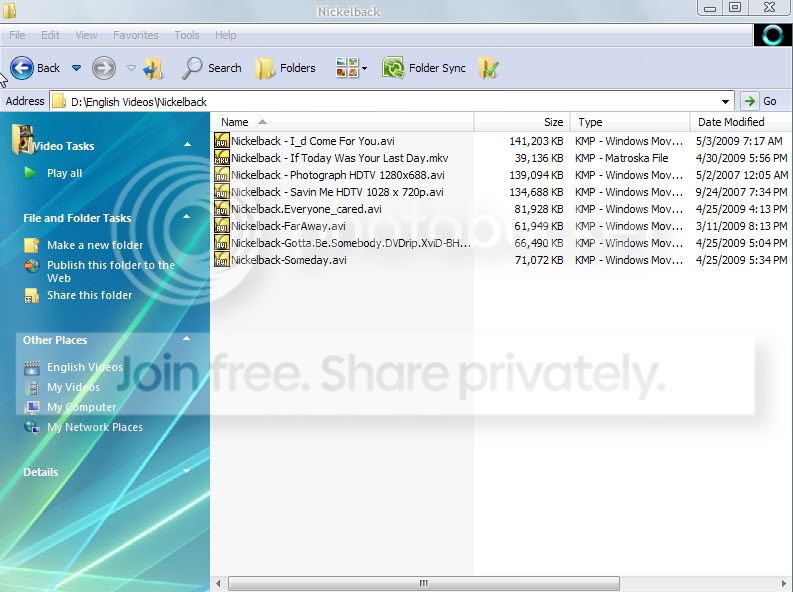Click Publish this folder to the Web

[111, 271]
